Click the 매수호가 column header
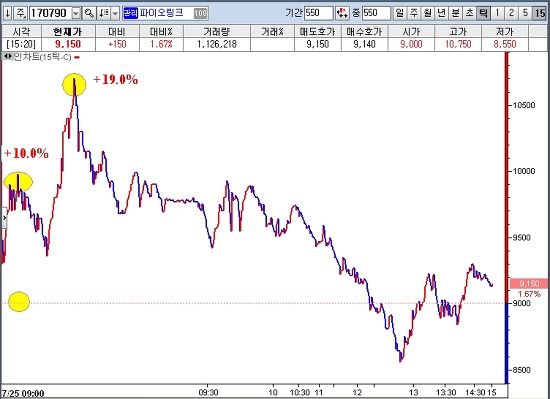550x399 pixels. tap(364, 31)
